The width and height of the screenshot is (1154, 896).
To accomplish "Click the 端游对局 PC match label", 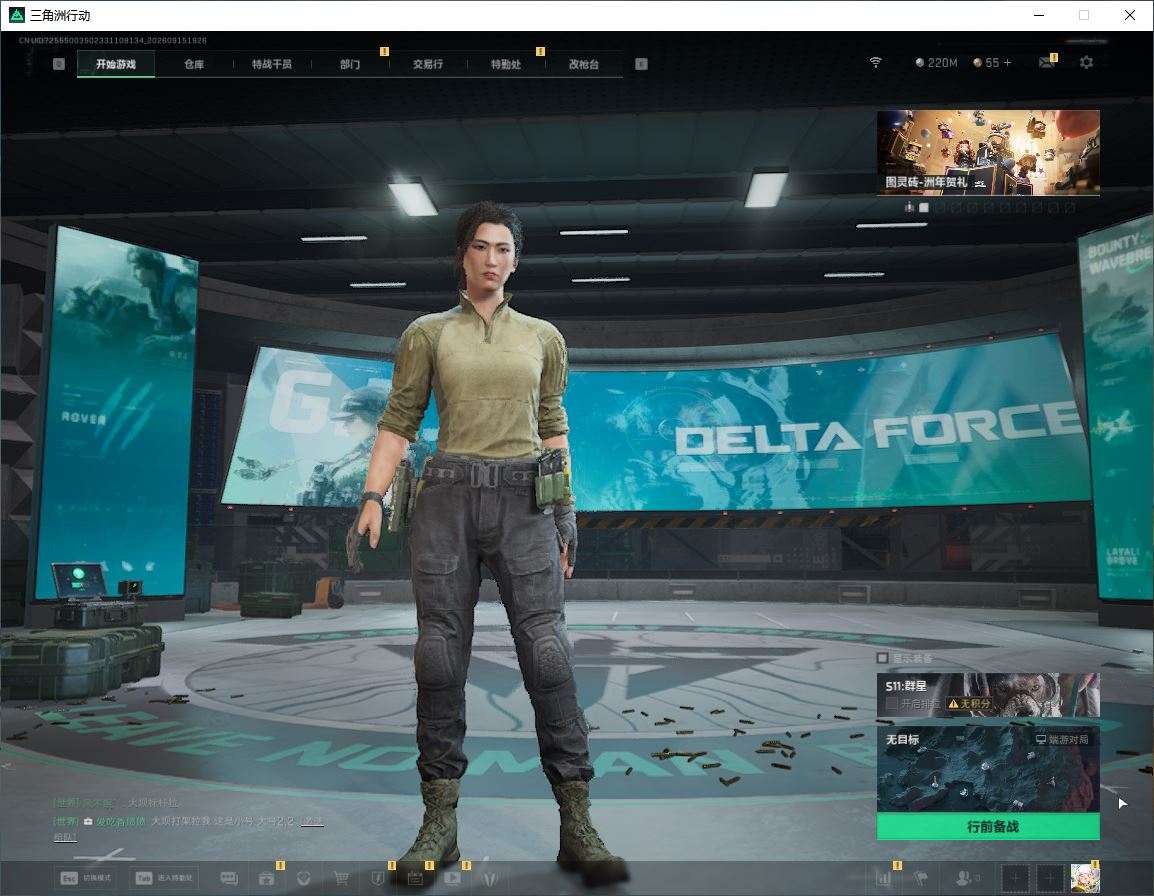I will tap(1062, 739).
